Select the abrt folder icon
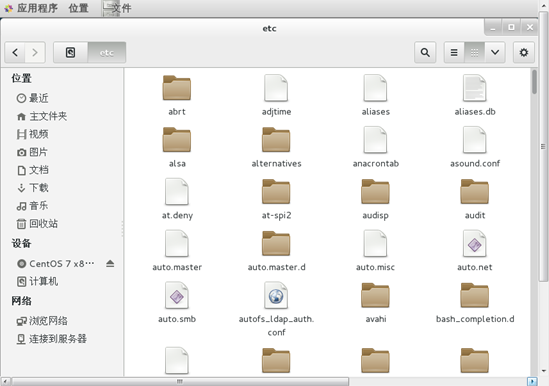549x386 pixels. [x=177, y=88]
